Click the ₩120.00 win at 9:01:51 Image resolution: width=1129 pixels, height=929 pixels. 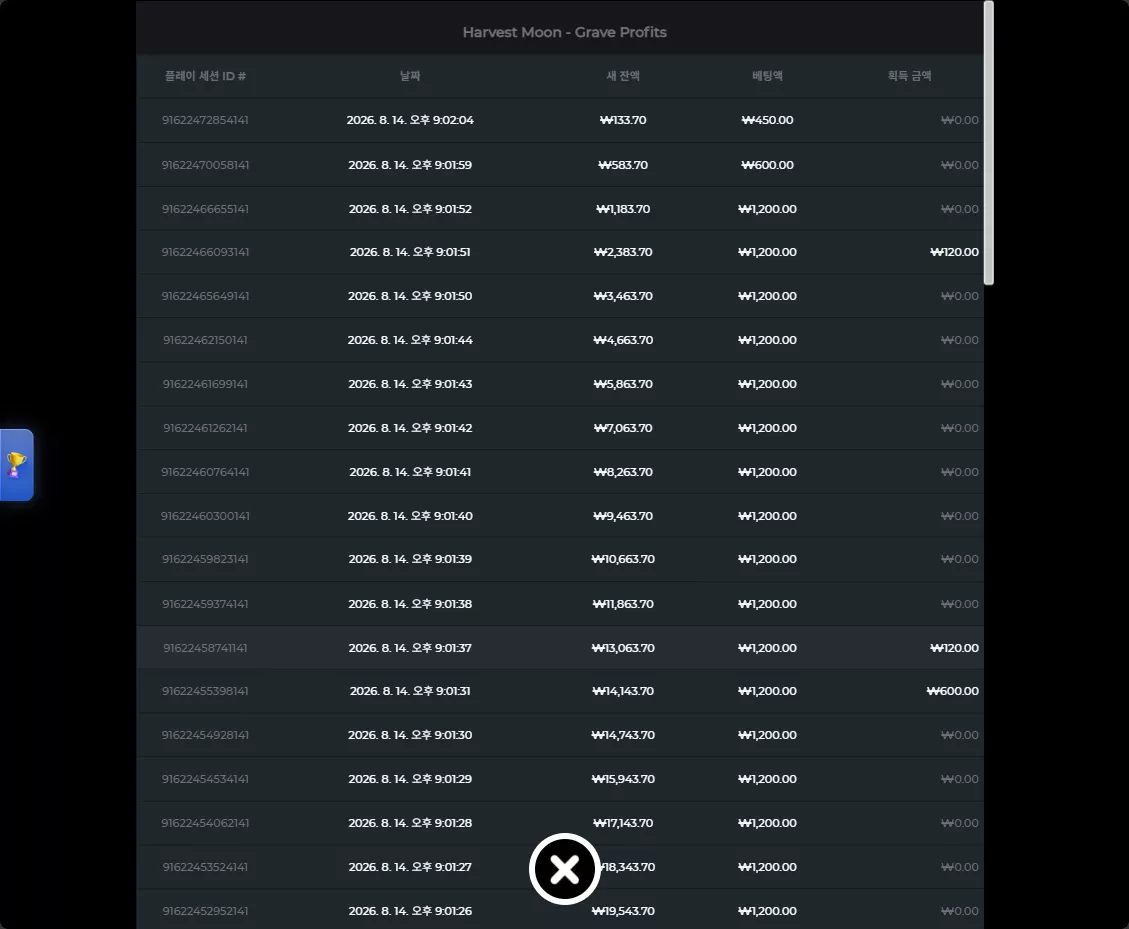click(954, 252)
